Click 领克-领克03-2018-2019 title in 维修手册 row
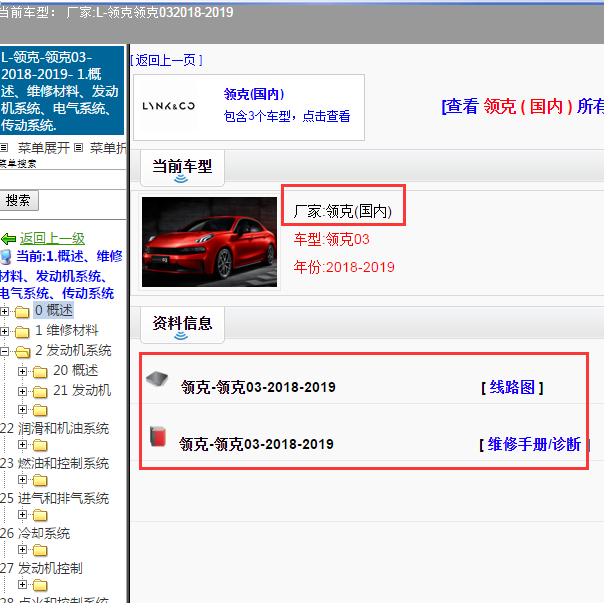The width and height of the screenshot is (604, 603). click(x=256, y=444)
